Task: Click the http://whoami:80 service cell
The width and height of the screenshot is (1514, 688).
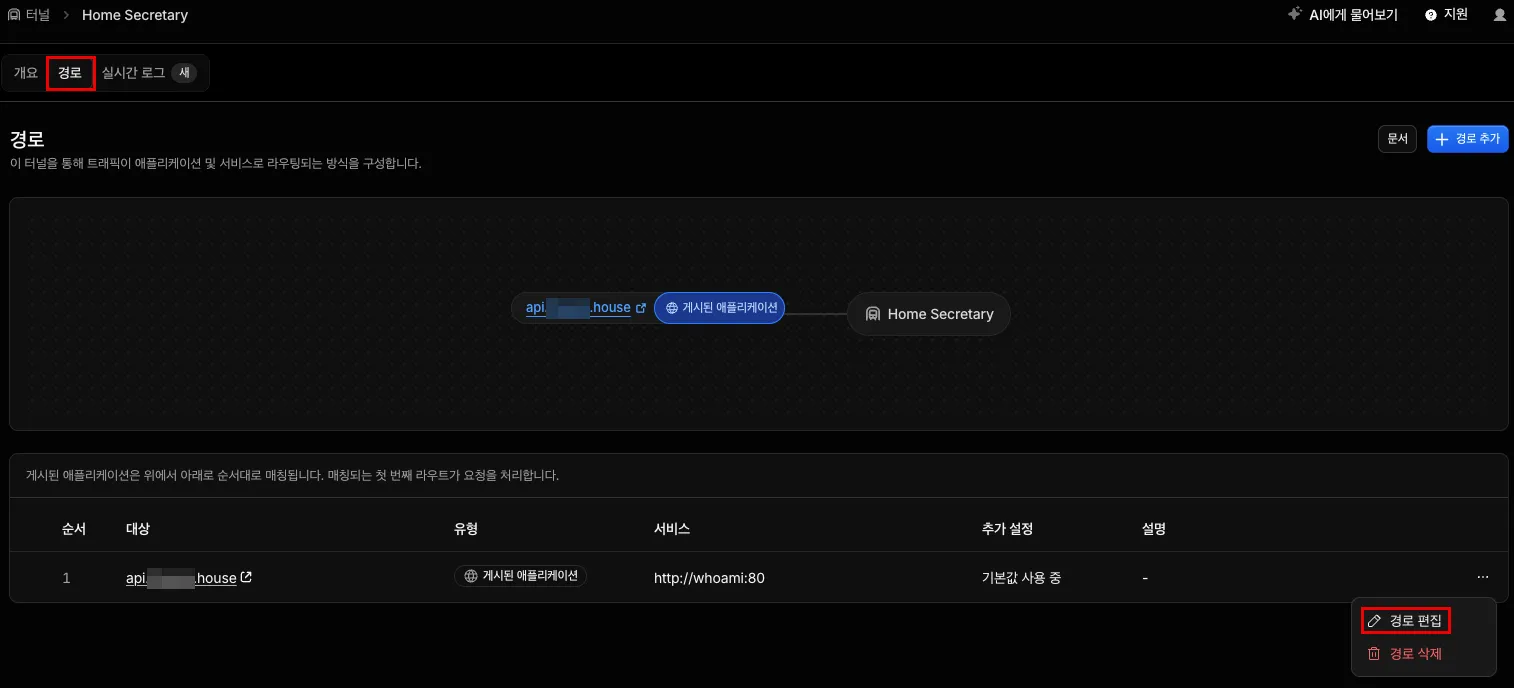Action: (x=709, y=578)
